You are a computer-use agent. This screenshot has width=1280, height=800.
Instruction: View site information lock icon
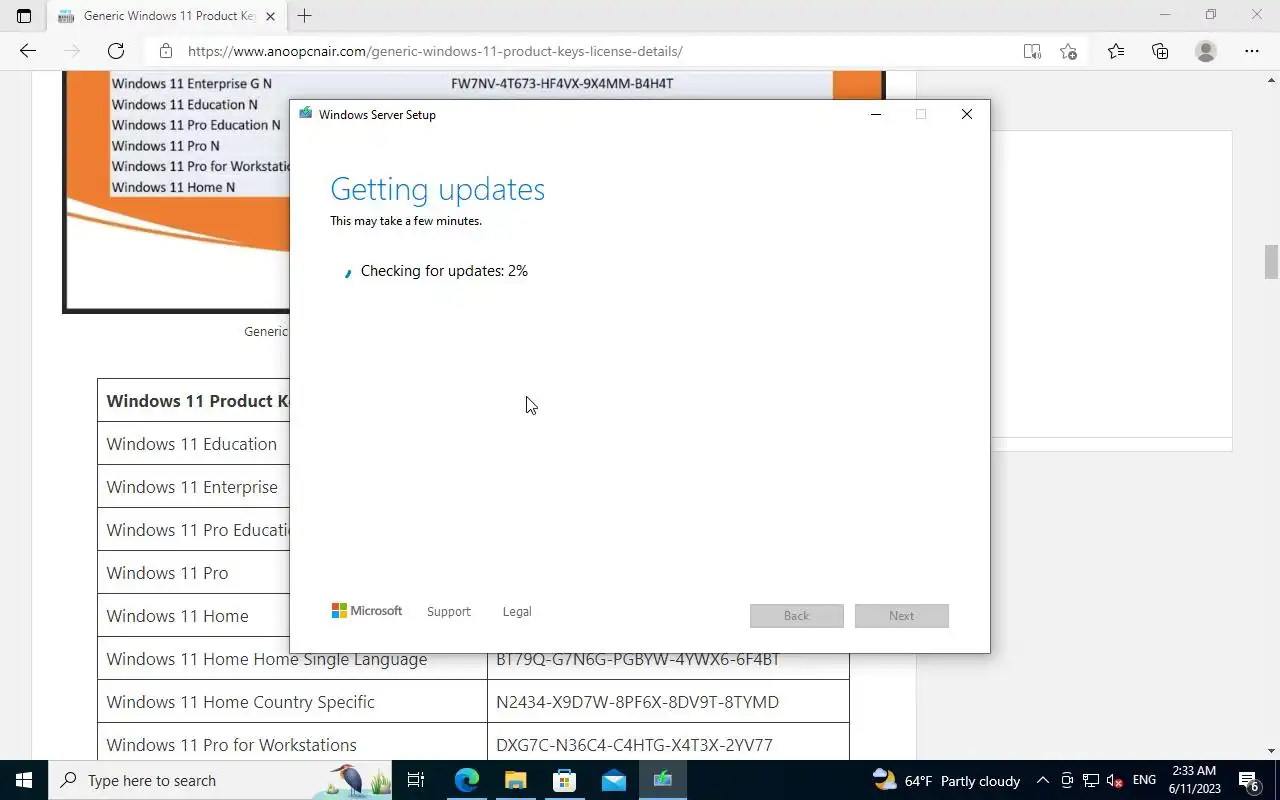(166, 51)
